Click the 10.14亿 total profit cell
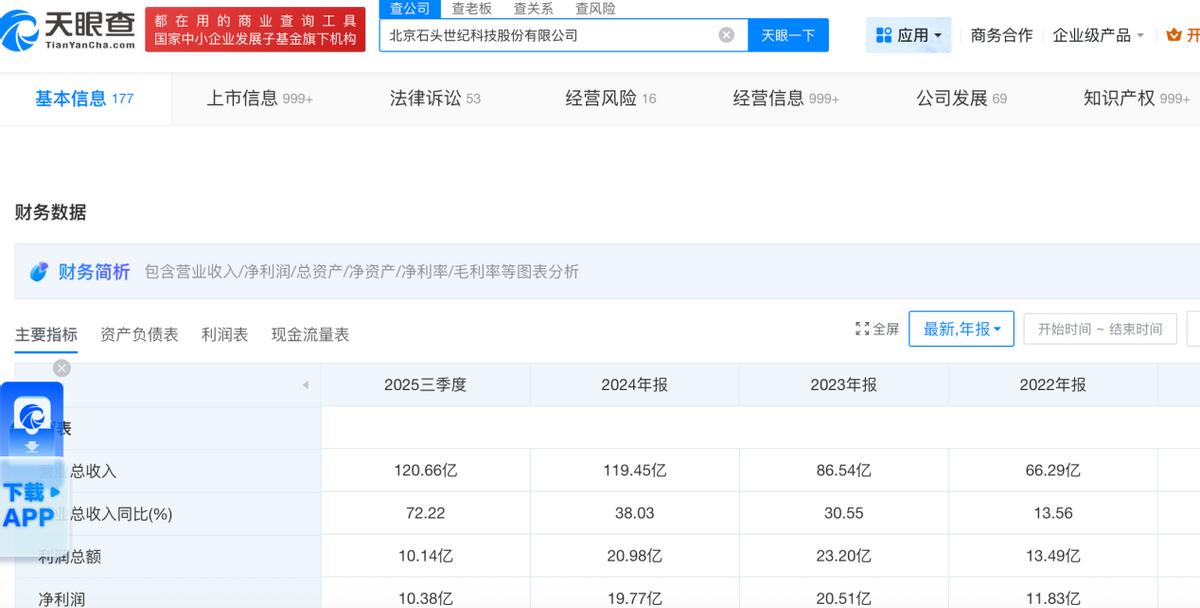This screenshot has width=1200, height=608. (425, 556)
